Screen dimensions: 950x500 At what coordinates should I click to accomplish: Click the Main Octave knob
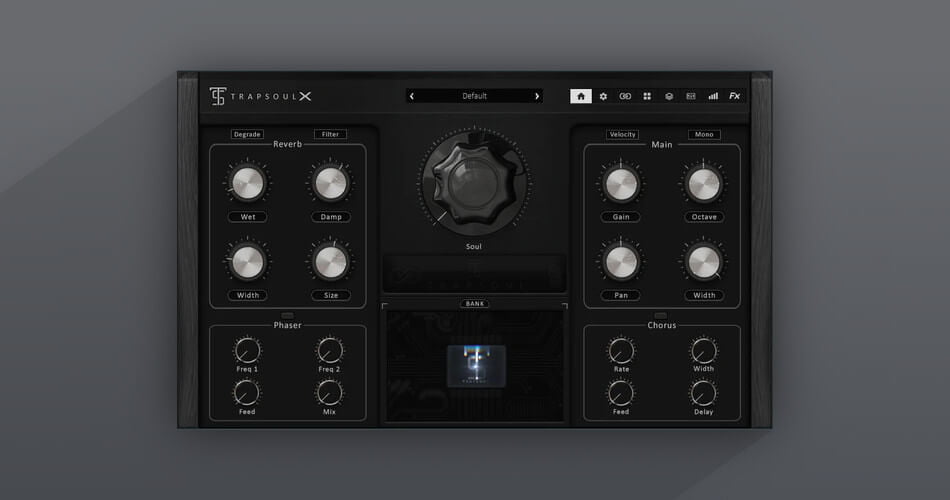pyautogui.click(x=703, y=183)
